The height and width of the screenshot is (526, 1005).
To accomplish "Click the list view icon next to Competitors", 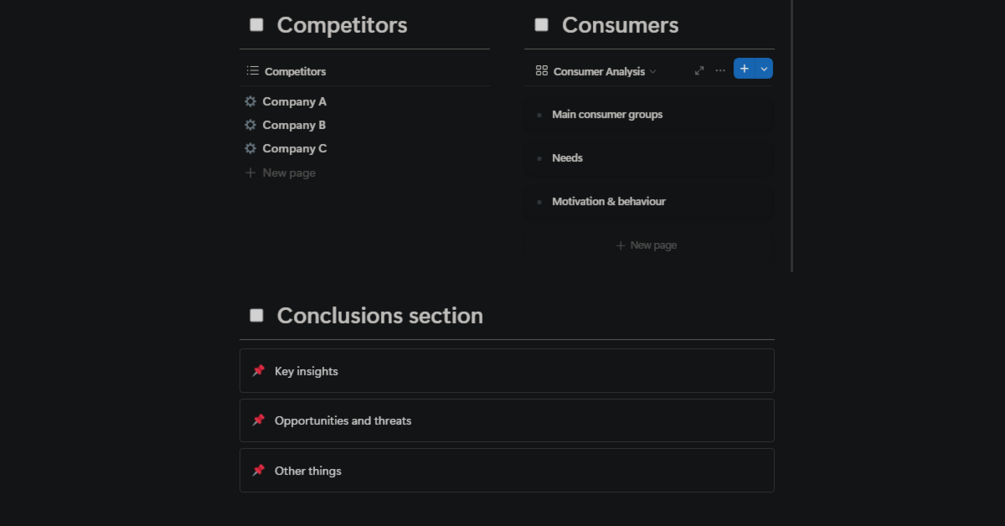I will click(x=253, y=71).
